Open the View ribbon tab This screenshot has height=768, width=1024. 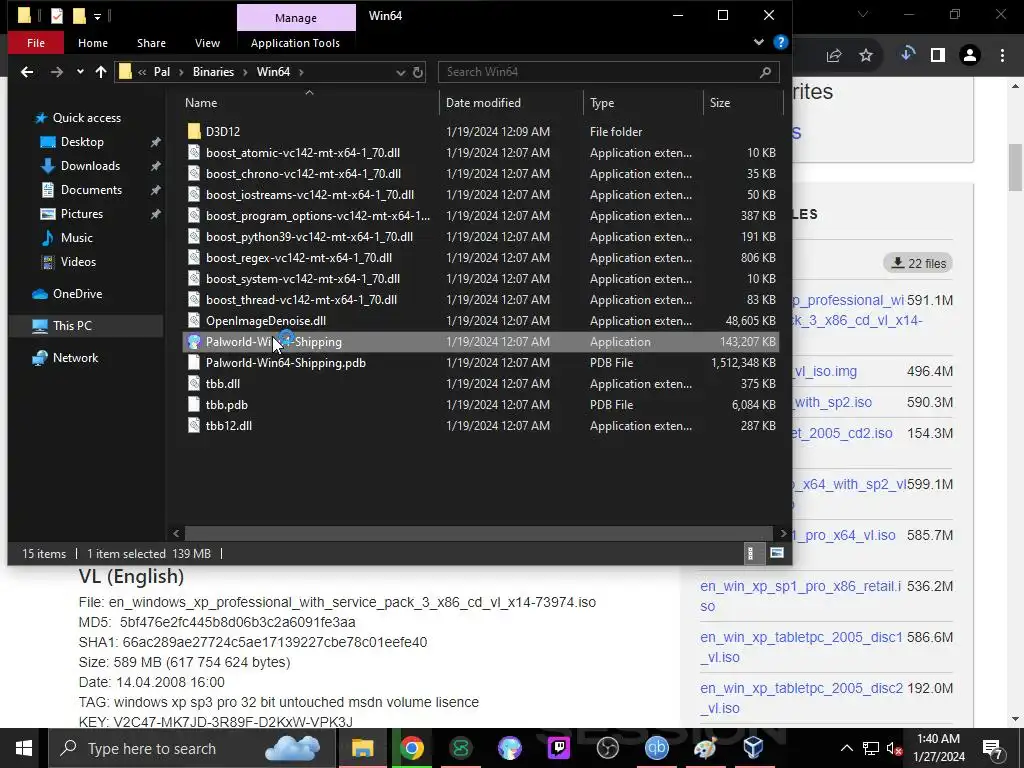click(x=207, y=43)
